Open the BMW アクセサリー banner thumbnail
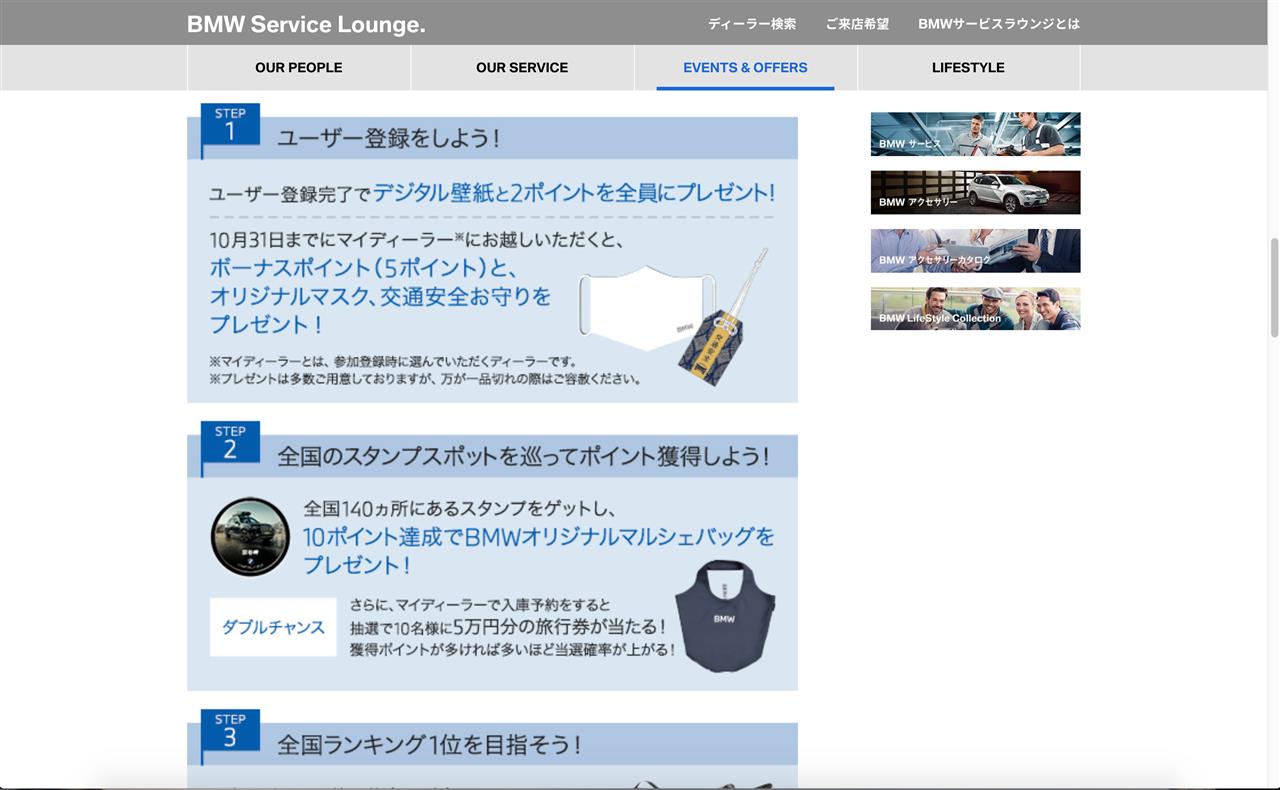This screenshot has height=790, width=1280. [975, 192]
